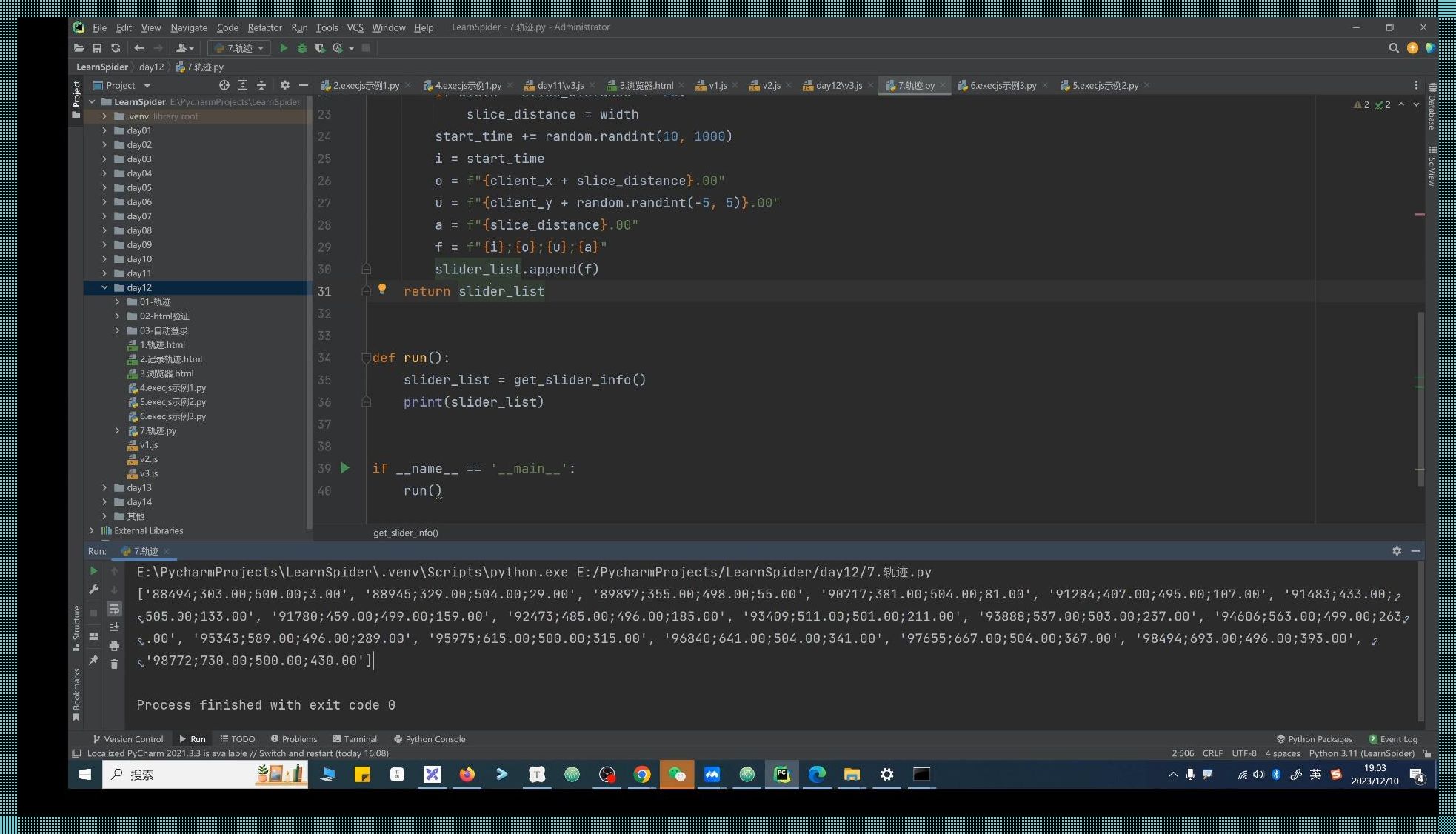Expand the day13 folder
1456x834 pixels.
point(104,487)
